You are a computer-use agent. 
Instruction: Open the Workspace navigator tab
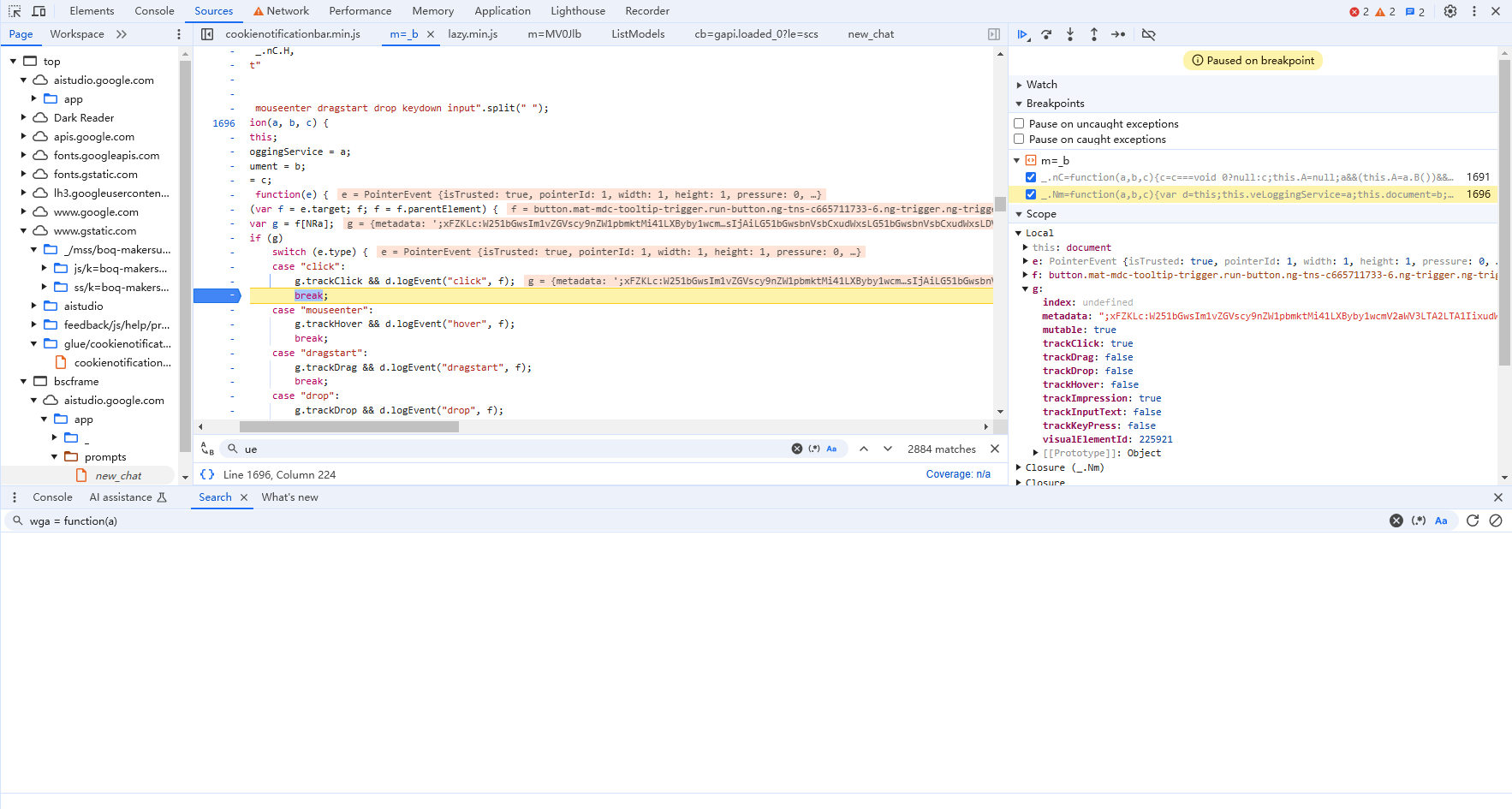click(77, 34)
